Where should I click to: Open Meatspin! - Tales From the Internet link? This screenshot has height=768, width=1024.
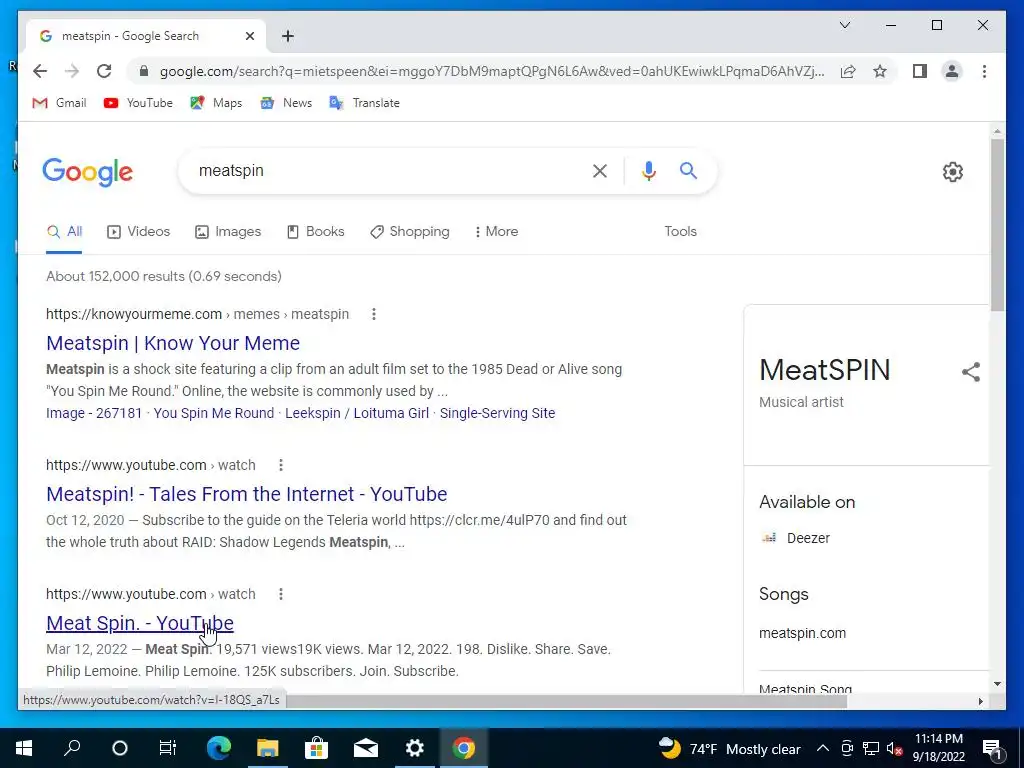247,494
